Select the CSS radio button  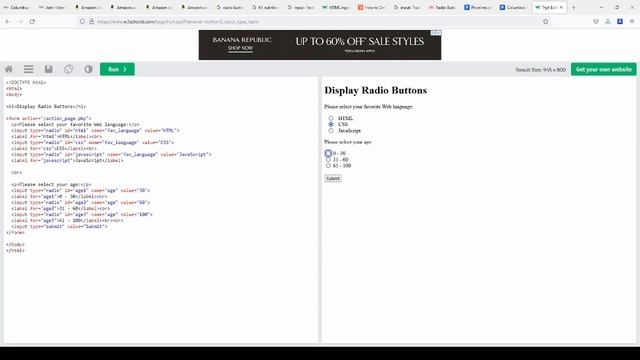(331, 124)
